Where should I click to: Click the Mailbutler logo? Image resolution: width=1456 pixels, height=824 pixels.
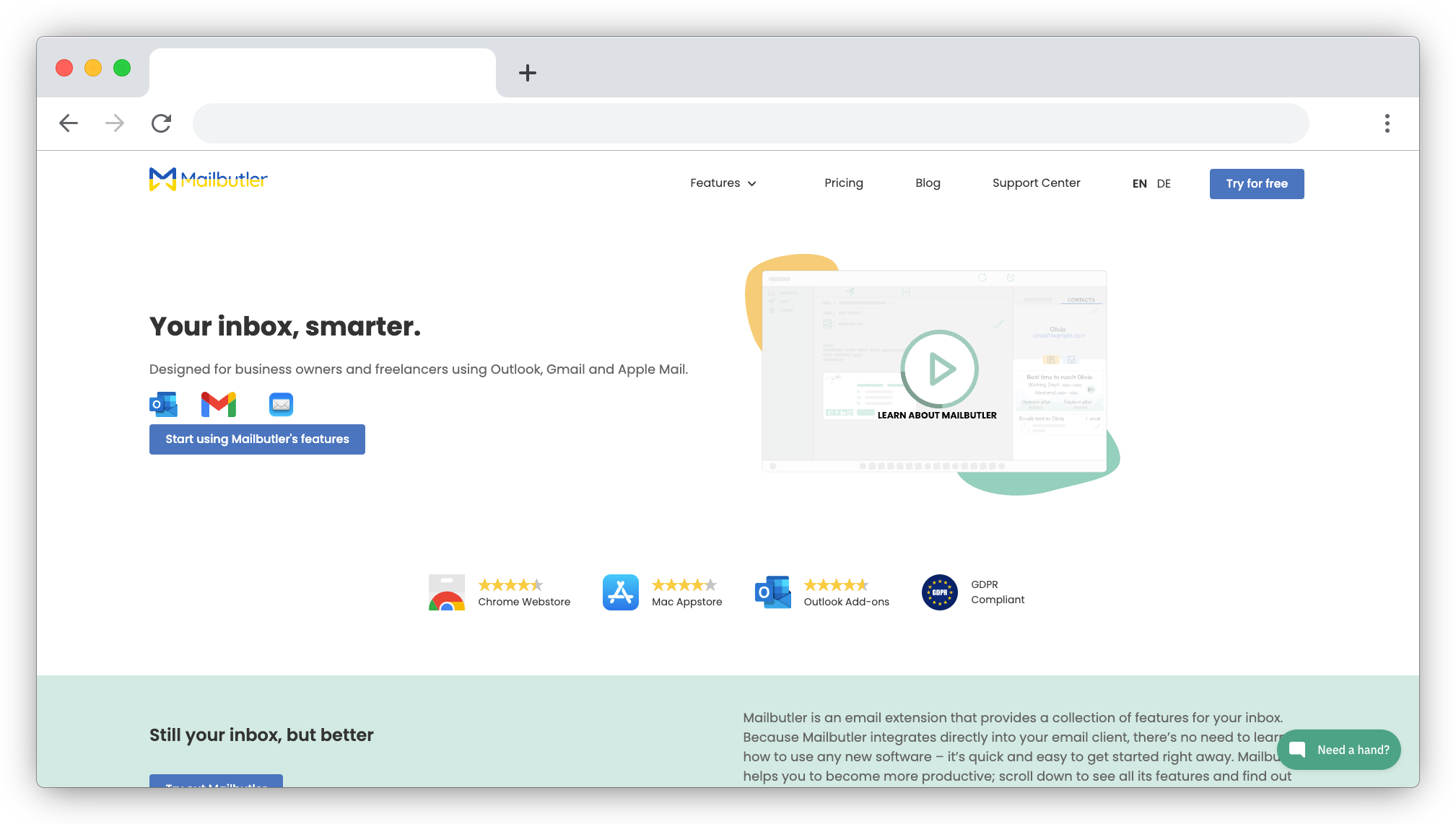[208, 180]
